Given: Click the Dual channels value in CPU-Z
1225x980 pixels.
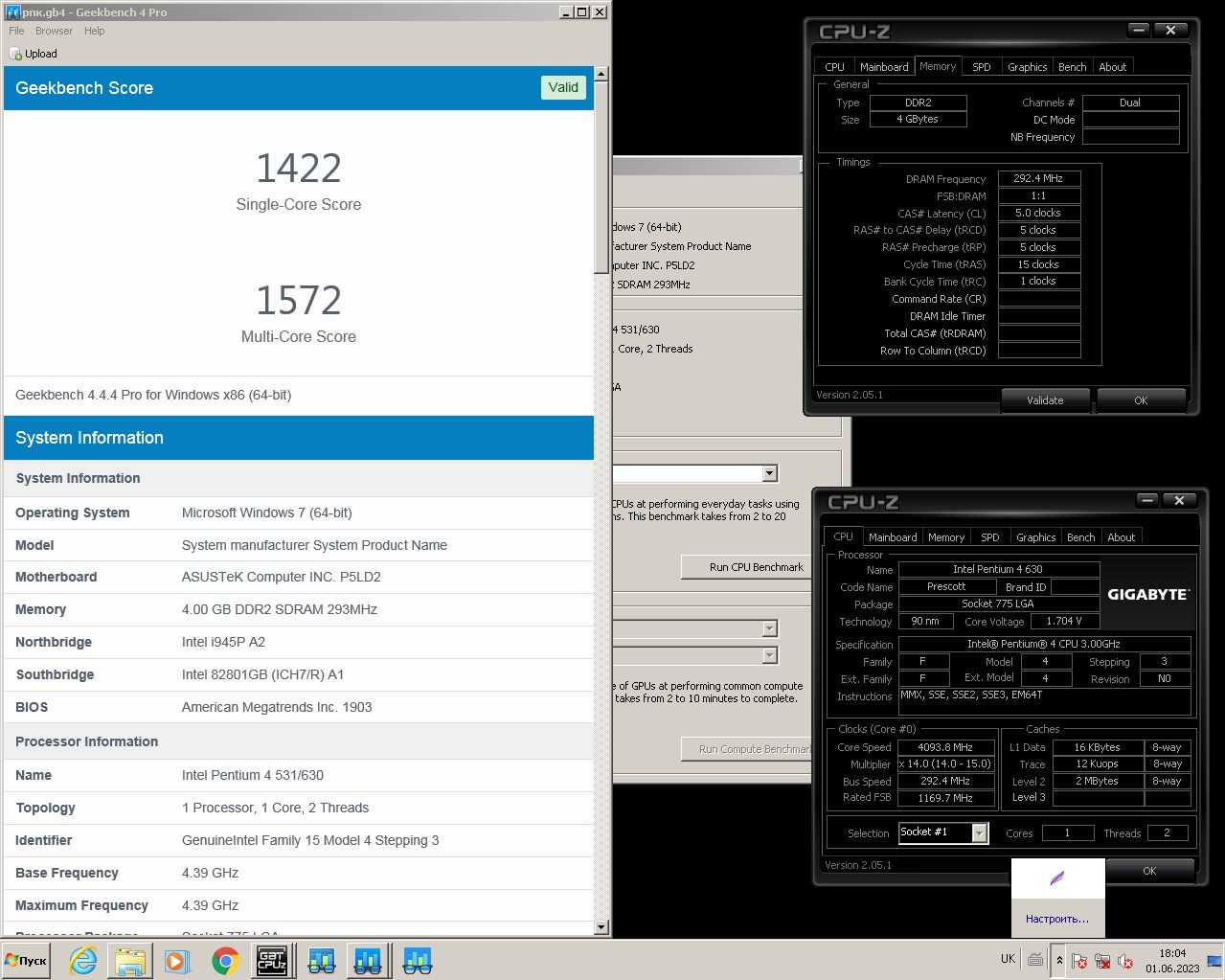Looking at the screenshot, I should tap(1130, 103).
